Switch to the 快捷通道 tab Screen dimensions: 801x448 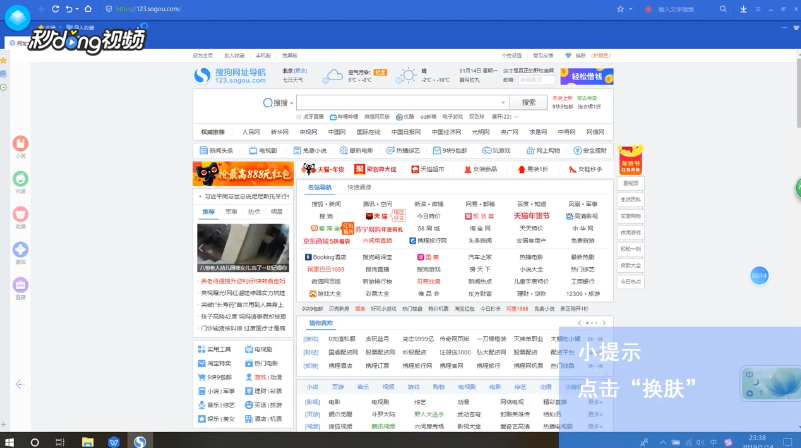359,187
